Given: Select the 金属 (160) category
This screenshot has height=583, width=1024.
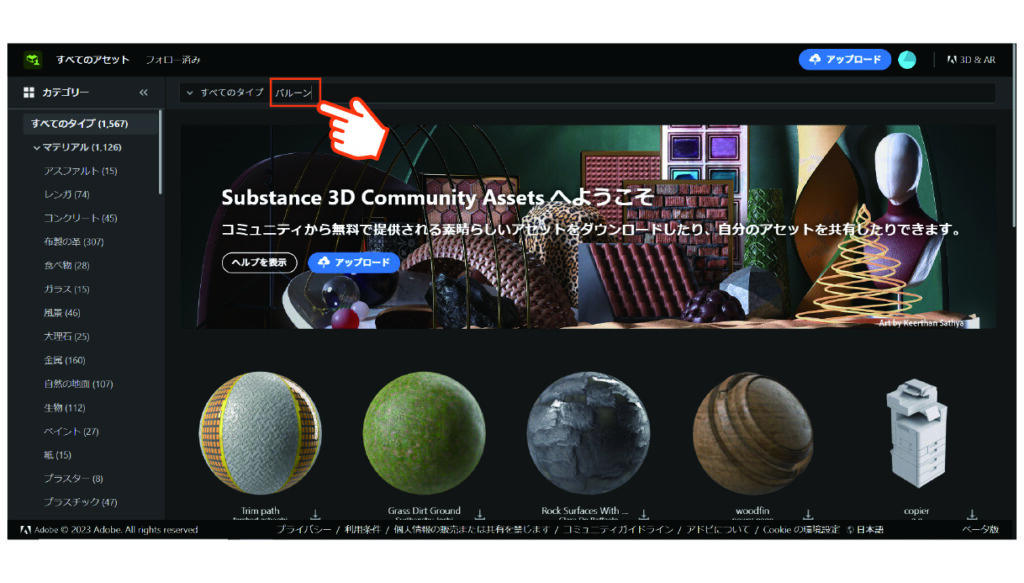Looking at the screenshot, I should [x=65, y=360].
